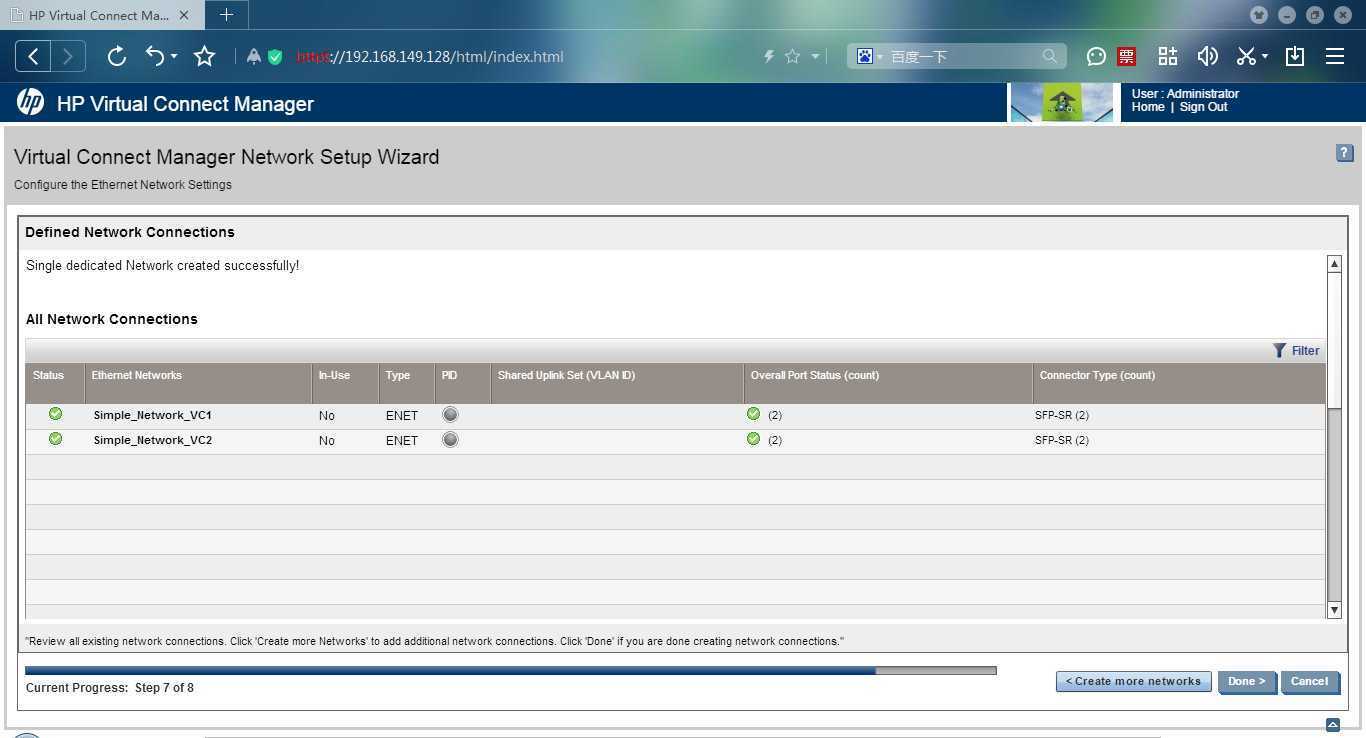Open the screenshot tool dropdown arrow
Viewport: 1366px width, 738px height.
tap(1265, 57)
